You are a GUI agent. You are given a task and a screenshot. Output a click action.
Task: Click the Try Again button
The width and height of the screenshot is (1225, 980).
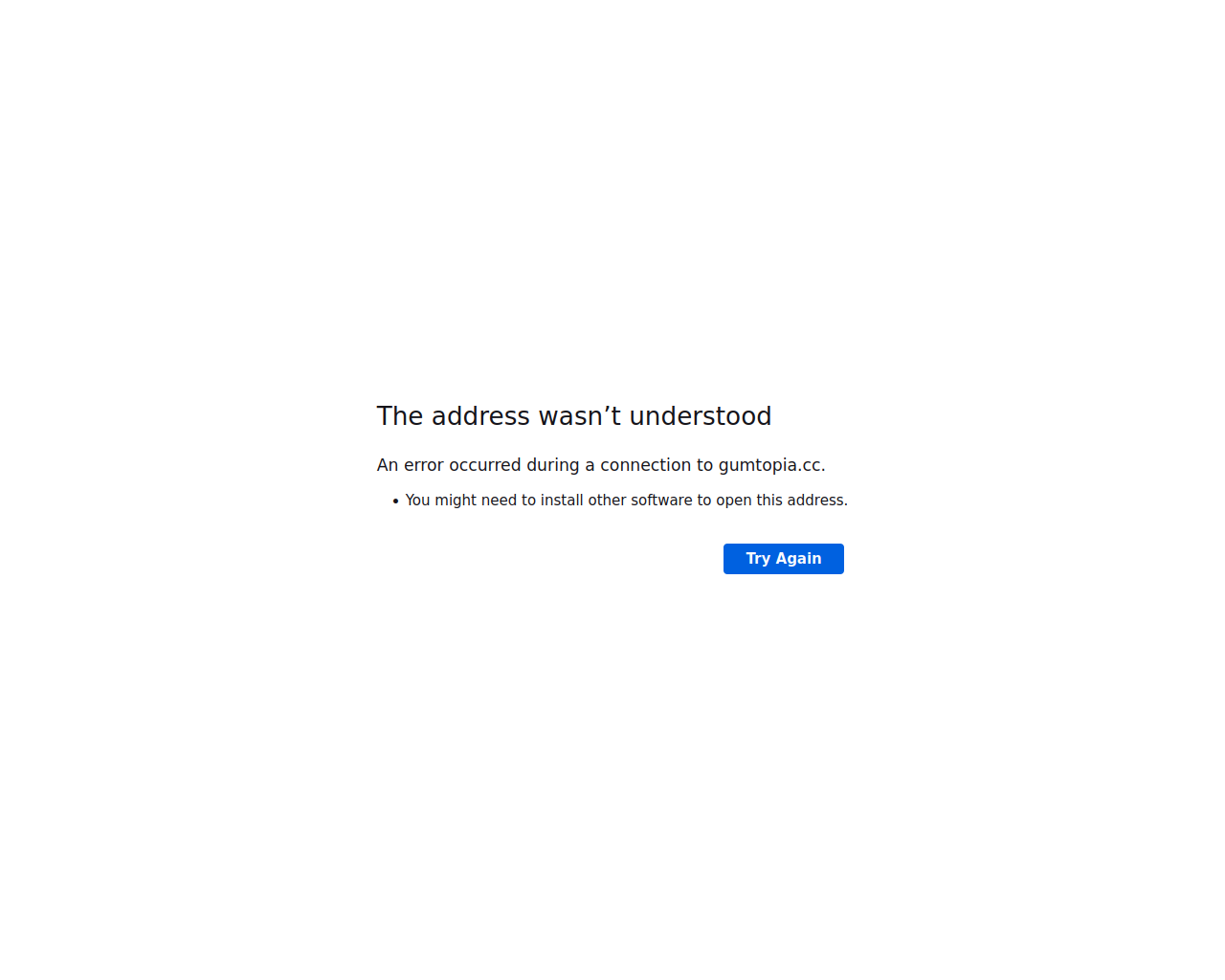click(783, 559)
